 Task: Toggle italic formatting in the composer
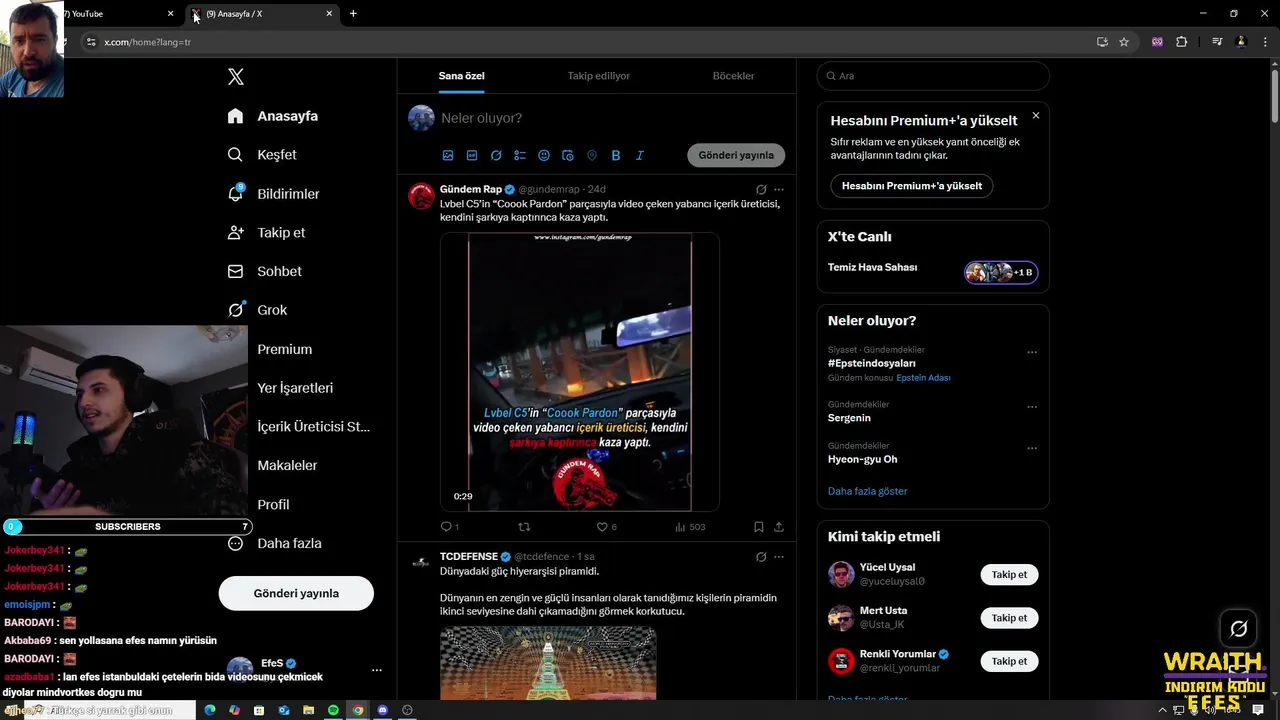(x=640, y=155)
